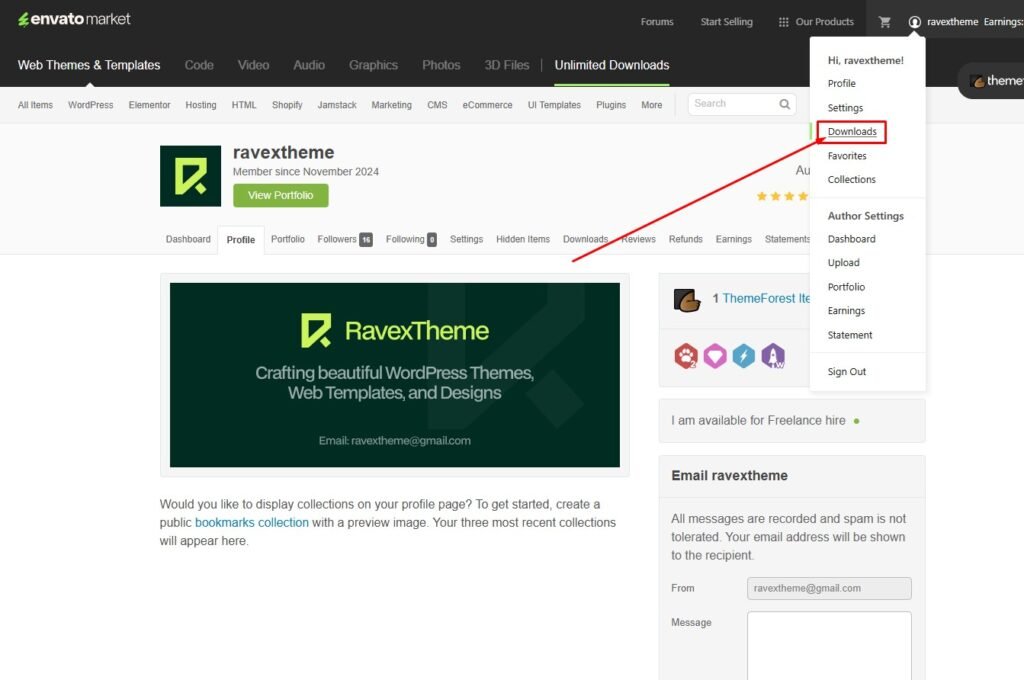The height and width of the screenshot is (680, 1024).
Task: Open the Audio marketplace category
Action: (309, 65)
